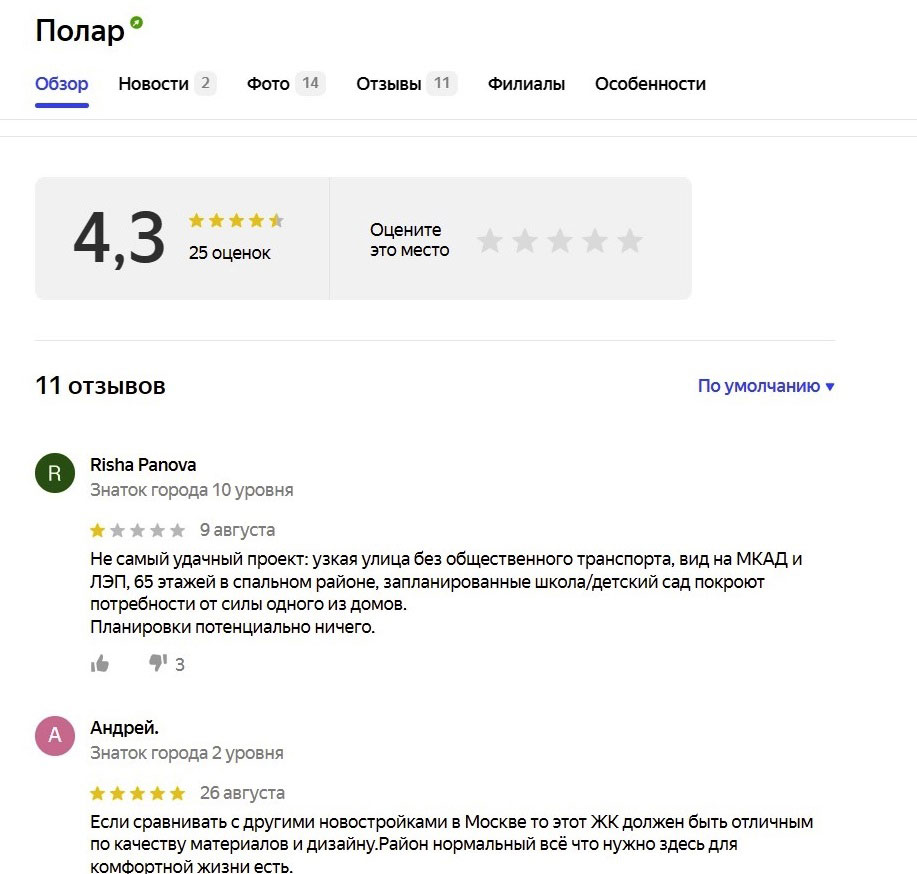Image resolution: width=917 pixels, height=874 pixels.
Task: Click the green verified badge next to Полар
Action: (x=136, y=23)
